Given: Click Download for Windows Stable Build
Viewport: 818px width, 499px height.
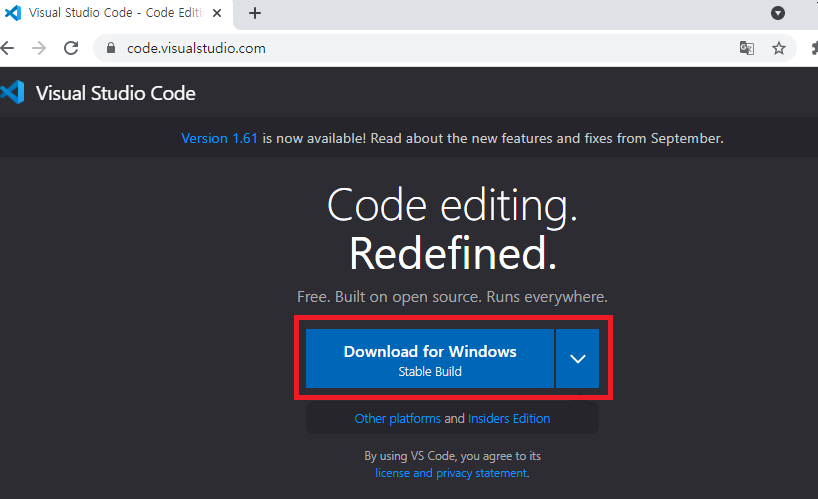Looking at the screenshot, I should [430, 358].
